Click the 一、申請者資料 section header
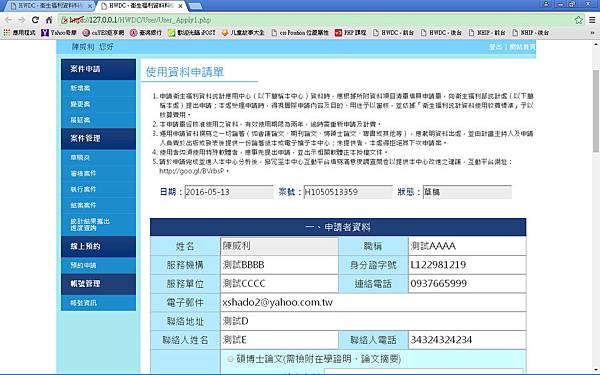Viewport: 600px width, 375px height. (338, 227)
